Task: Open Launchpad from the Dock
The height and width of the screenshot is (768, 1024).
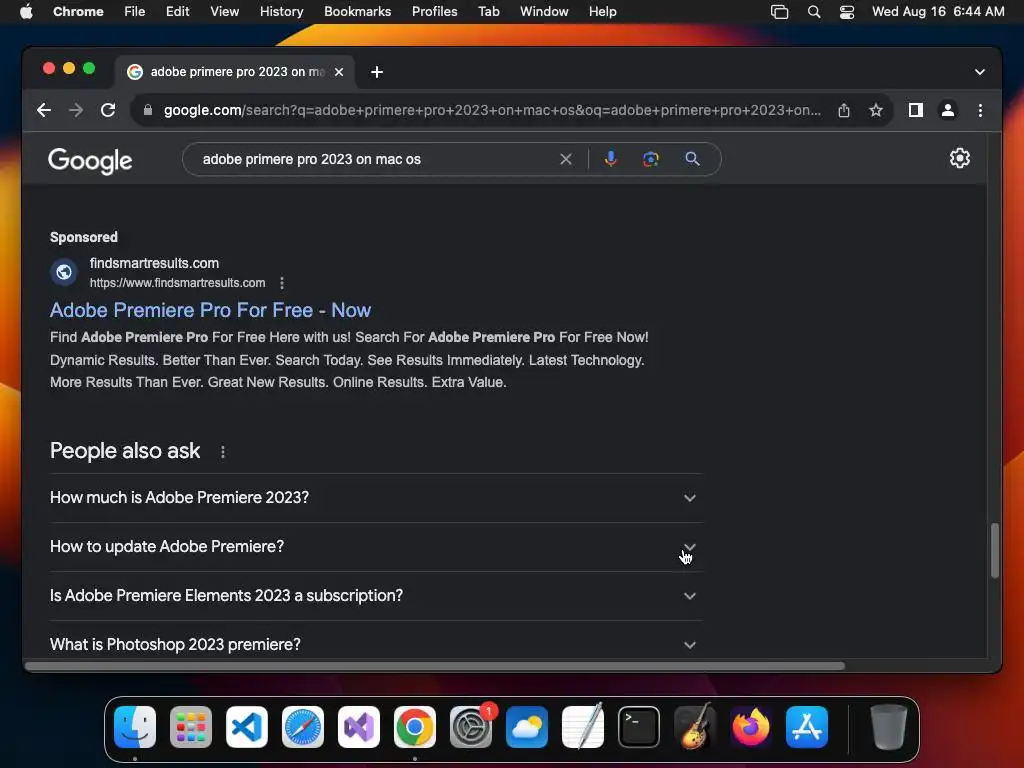Action: point(191,727)
